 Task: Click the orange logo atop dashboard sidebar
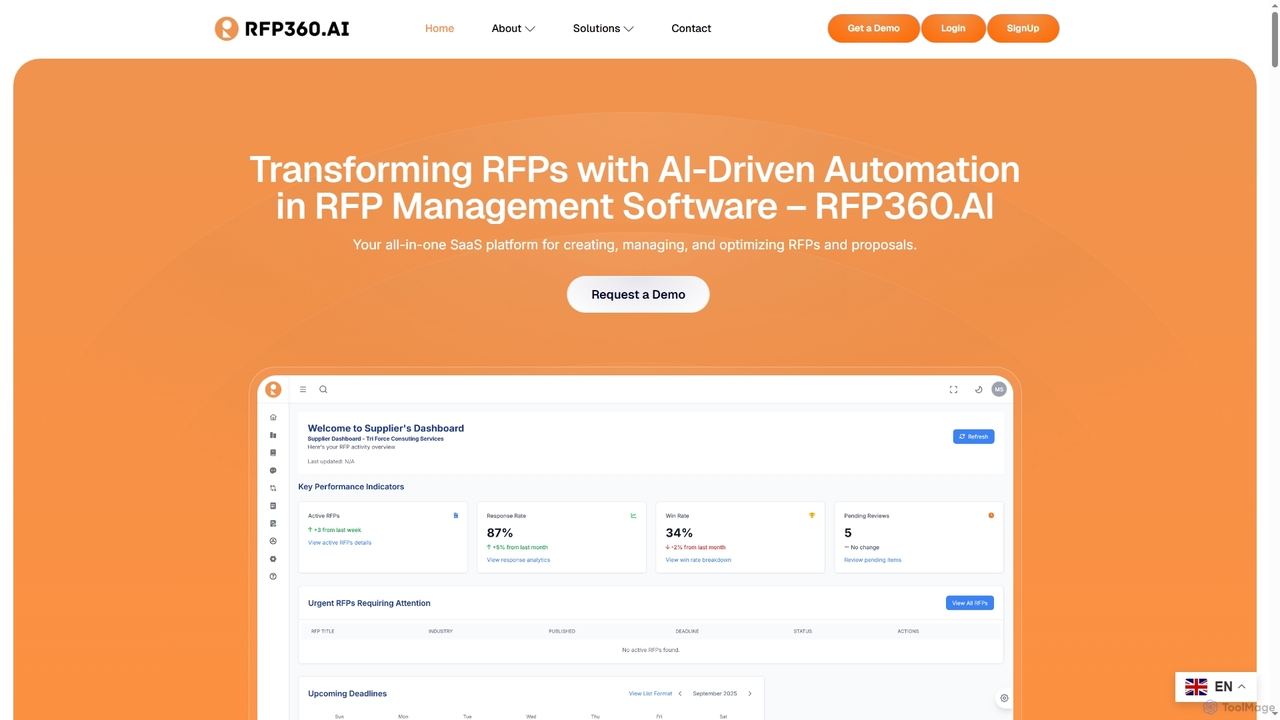click(273, 390)
